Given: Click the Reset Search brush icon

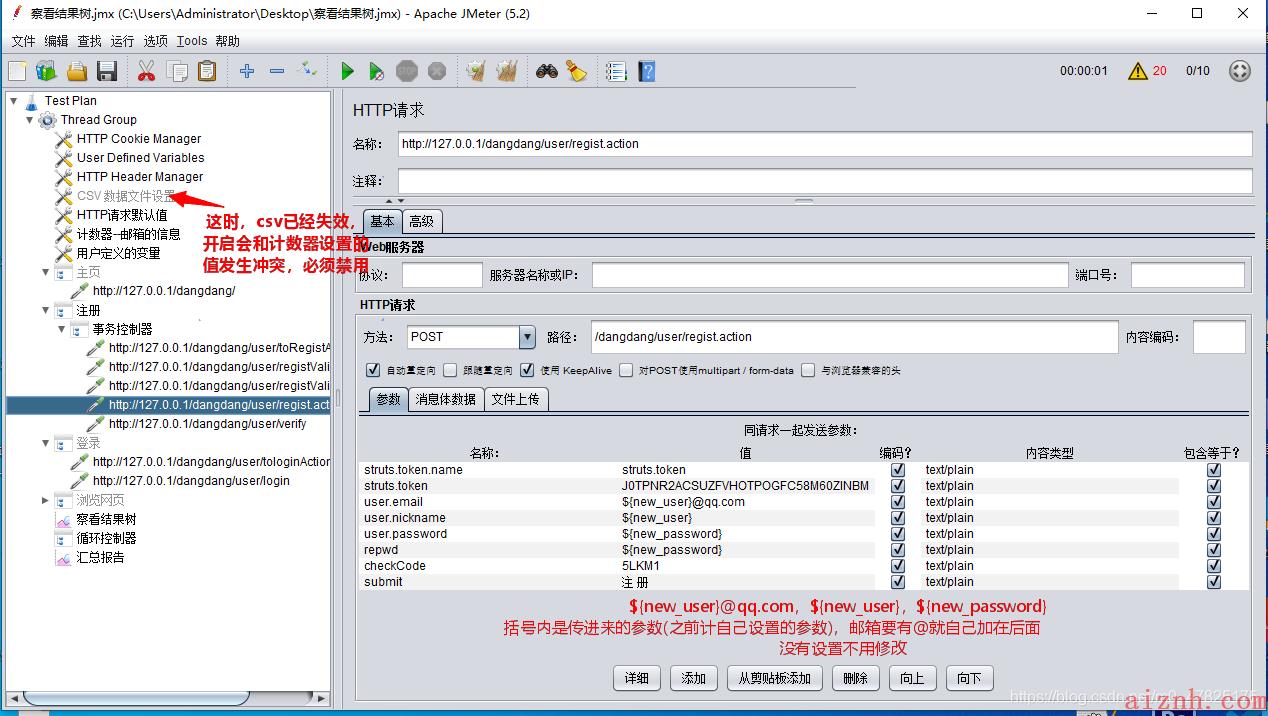Looking at the screenshot, I should click(x=576, y=71).
